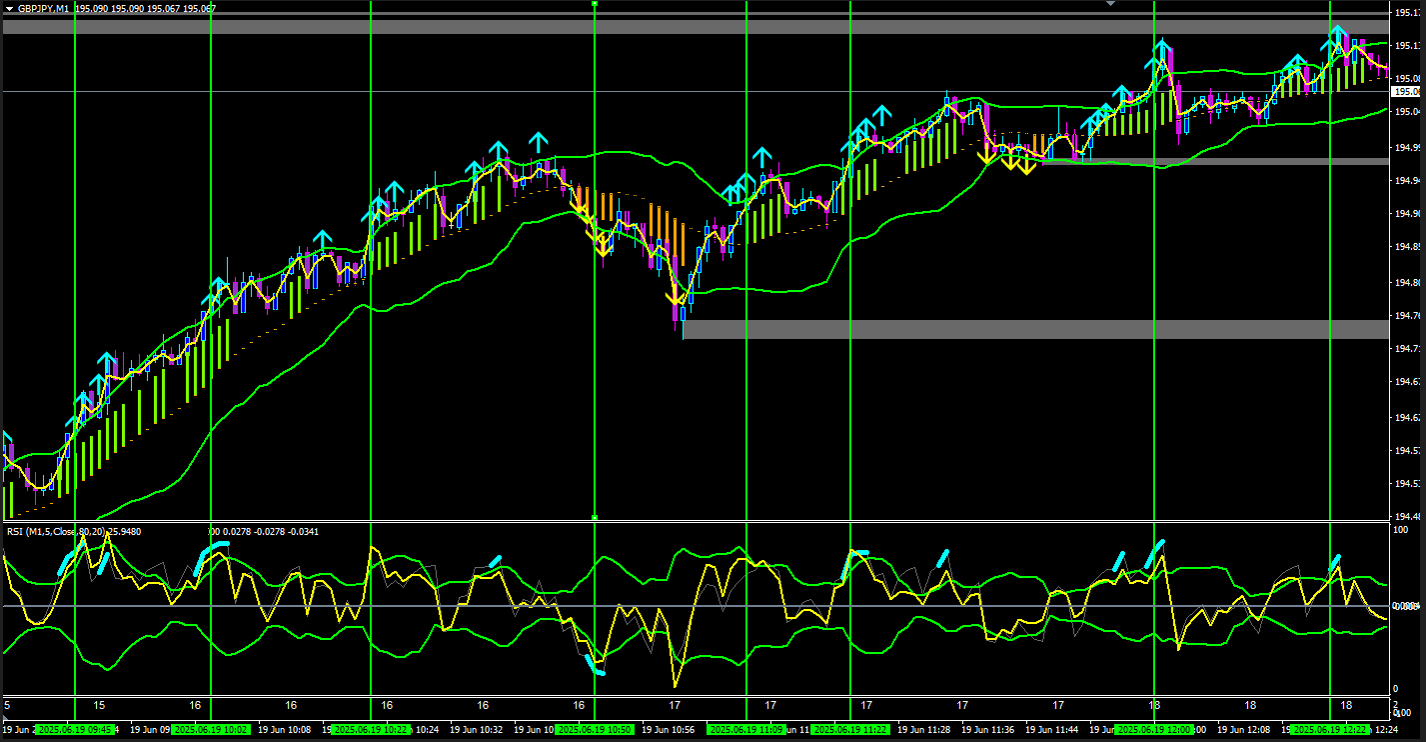This screenshot has width=1426, height=742.
Task: Click the green 2025.06.19 12:00 date label
Action: [x=1154, y=730]
